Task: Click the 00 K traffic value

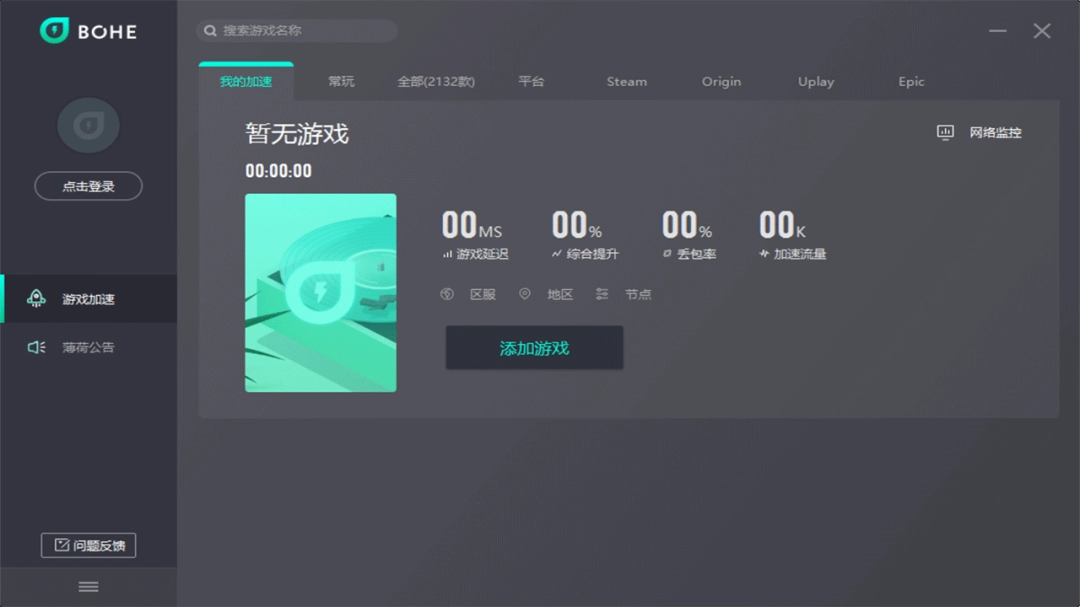Action: coord(782,225)
